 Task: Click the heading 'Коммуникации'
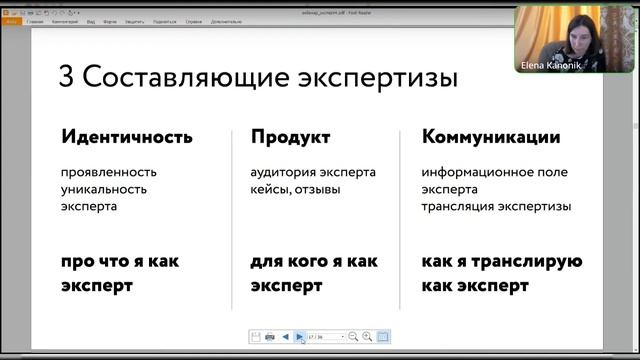tap(491, 137)
